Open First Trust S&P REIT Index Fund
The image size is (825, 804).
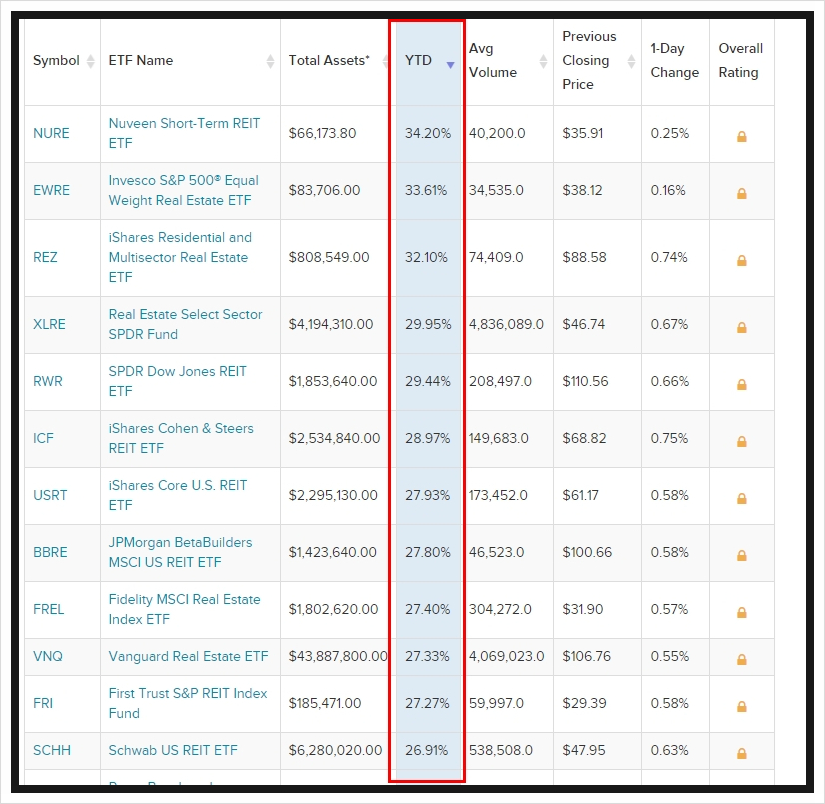(188, 704)
